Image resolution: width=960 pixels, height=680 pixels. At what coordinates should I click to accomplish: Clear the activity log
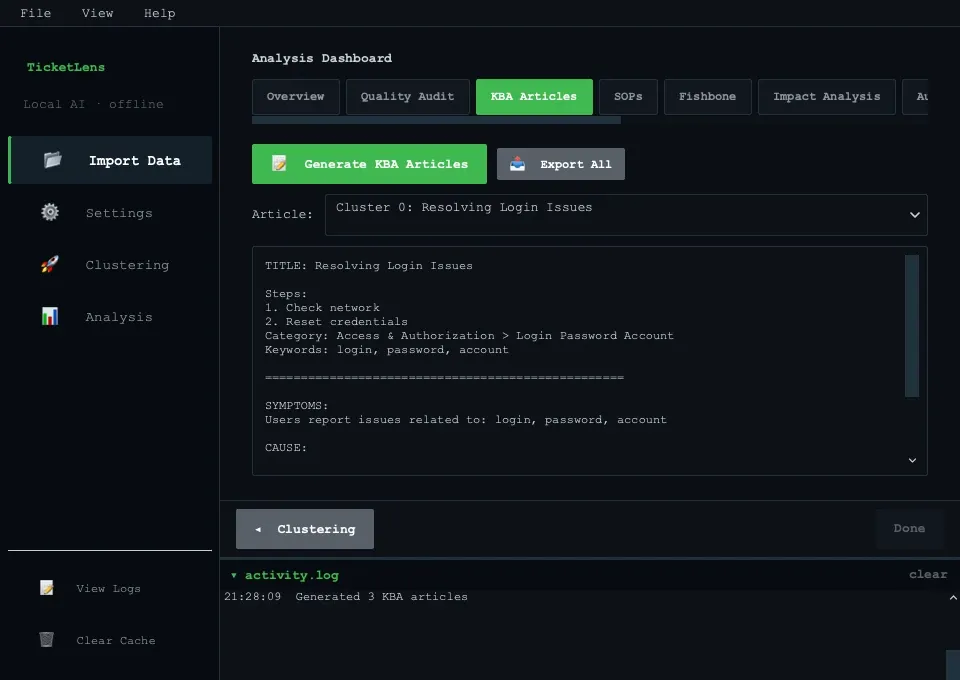coord(928,574)
